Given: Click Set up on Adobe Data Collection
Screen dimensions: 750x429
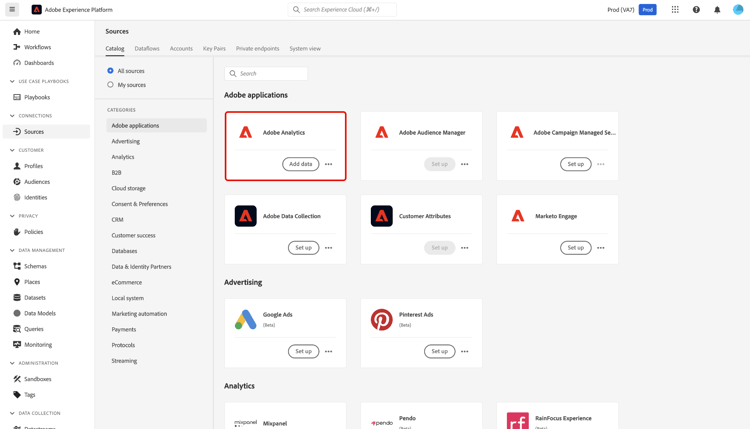Looking at the screenshot, I should [303, 248].
